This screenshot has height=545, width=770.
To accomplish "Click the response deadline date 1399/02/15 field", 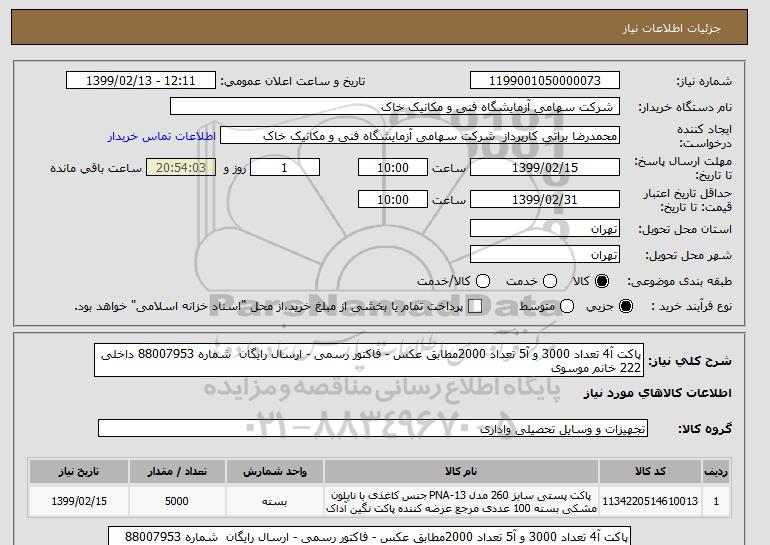I will (x=545, y=167).
